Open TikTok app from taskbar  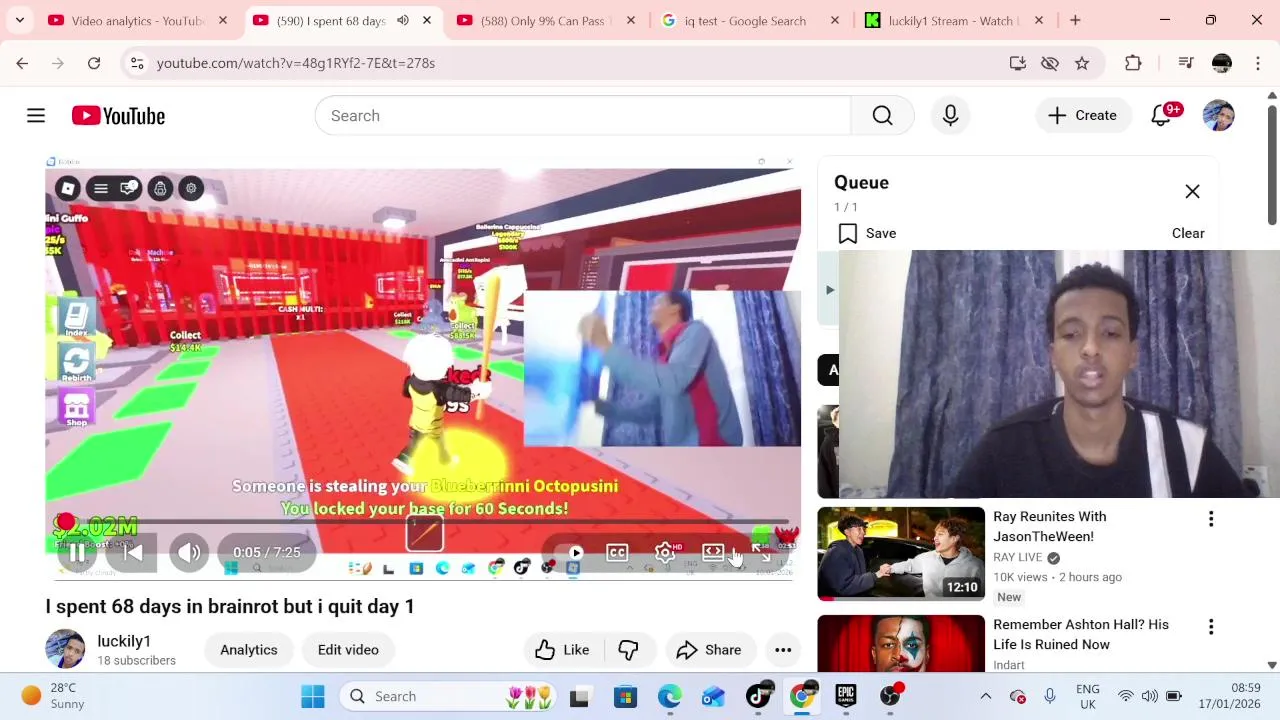coord(759,696)
